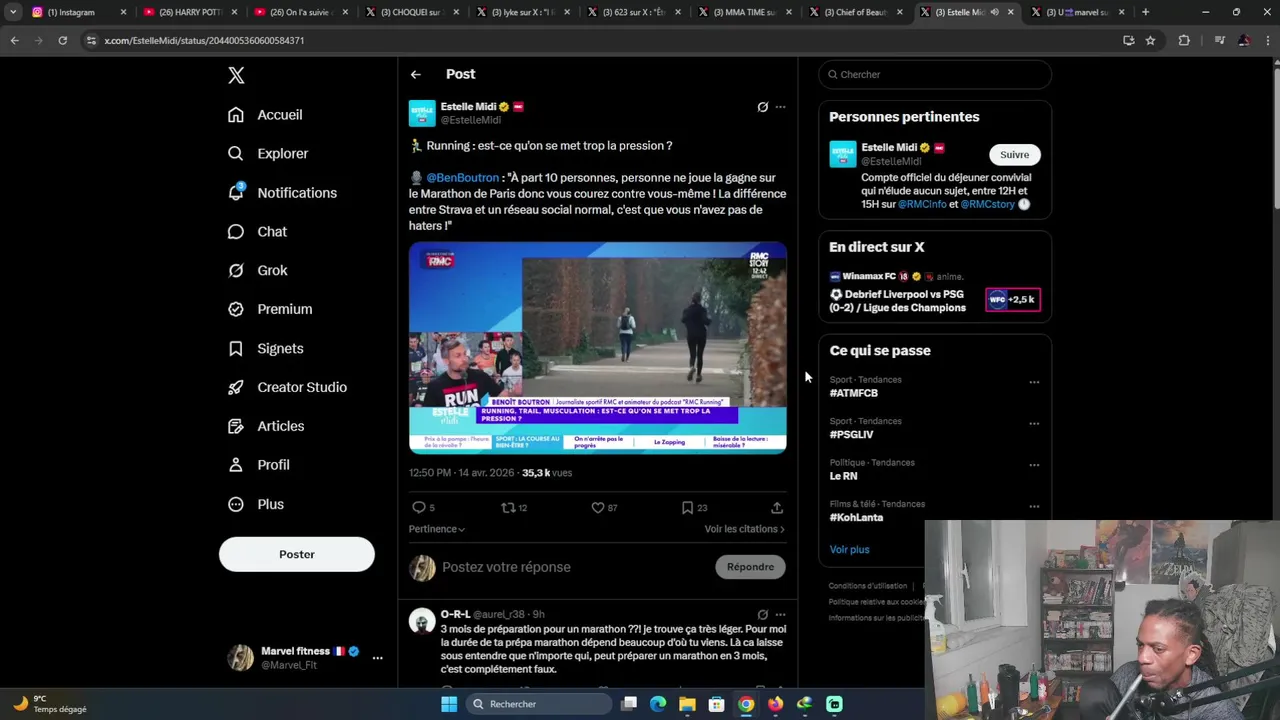
Task: Open Firefox from the taskbar
Action: pyautogui.click(x=775, y=705)
